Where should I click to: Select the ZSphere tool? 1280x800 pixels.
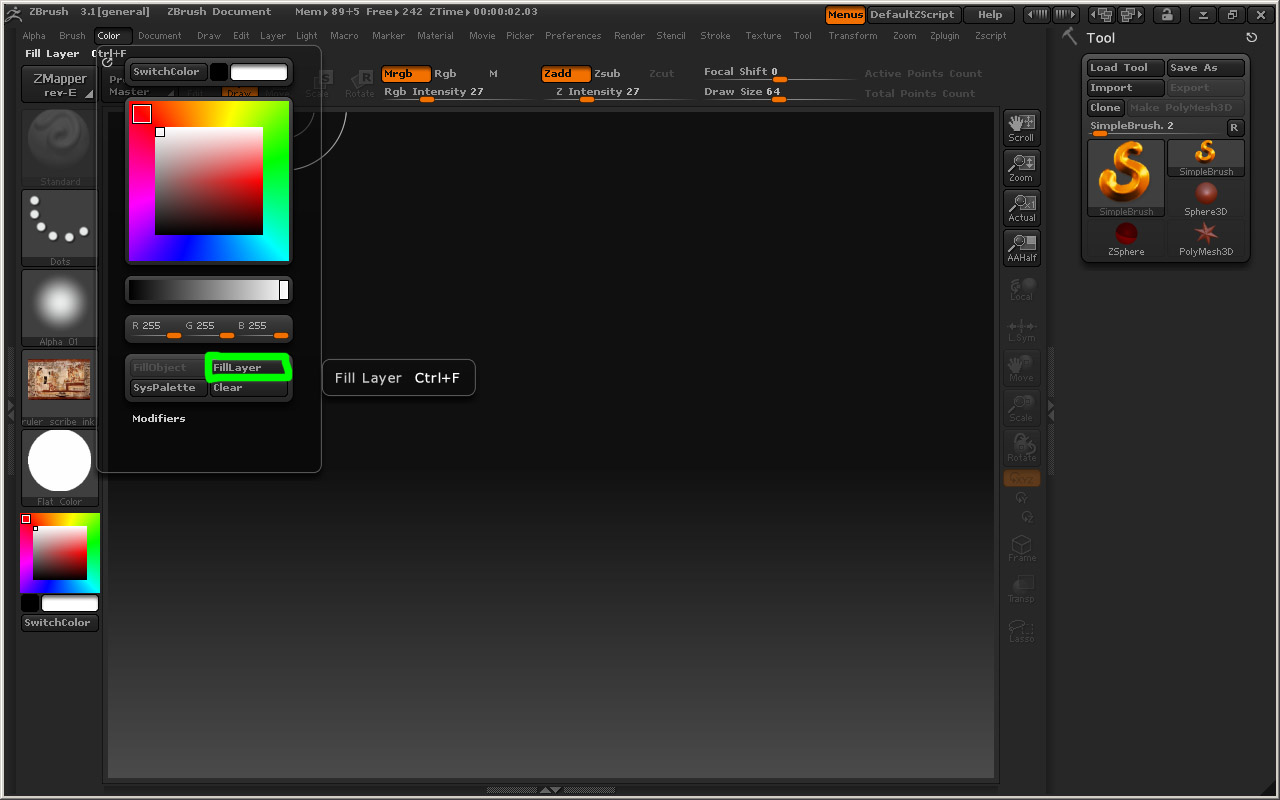point(1126,239)
